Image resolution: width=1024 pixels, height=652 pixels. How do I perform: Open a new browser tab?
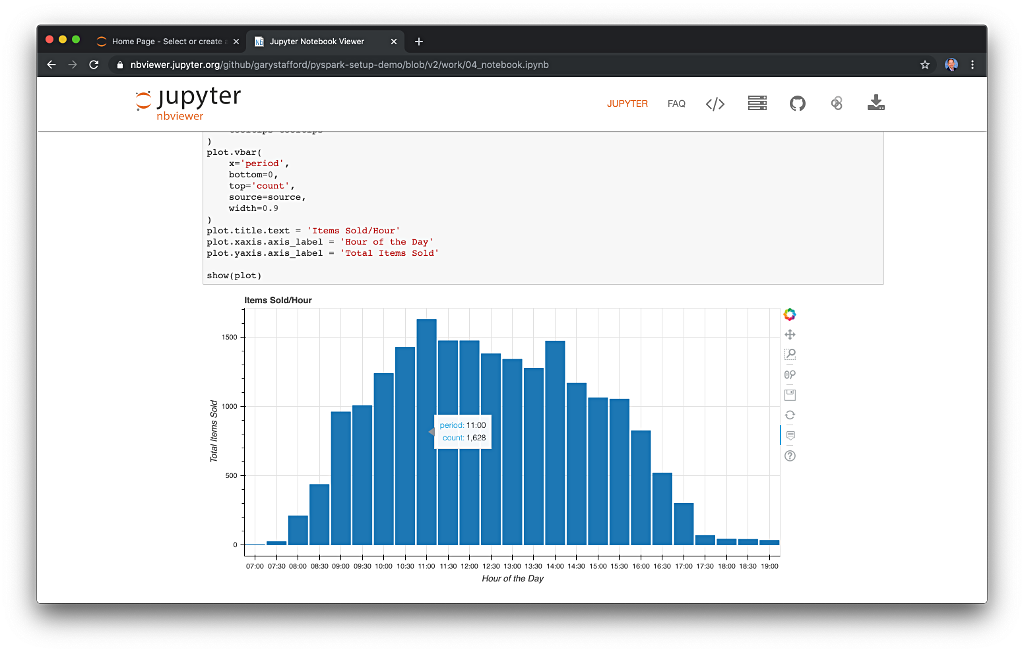pos(419,41)
